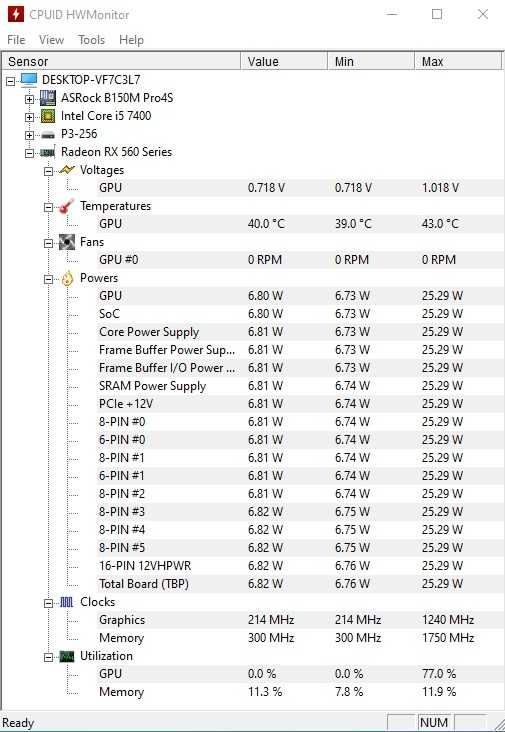Open the Tools menu
This screenshot has height=732, width=505.
point(91,40)
